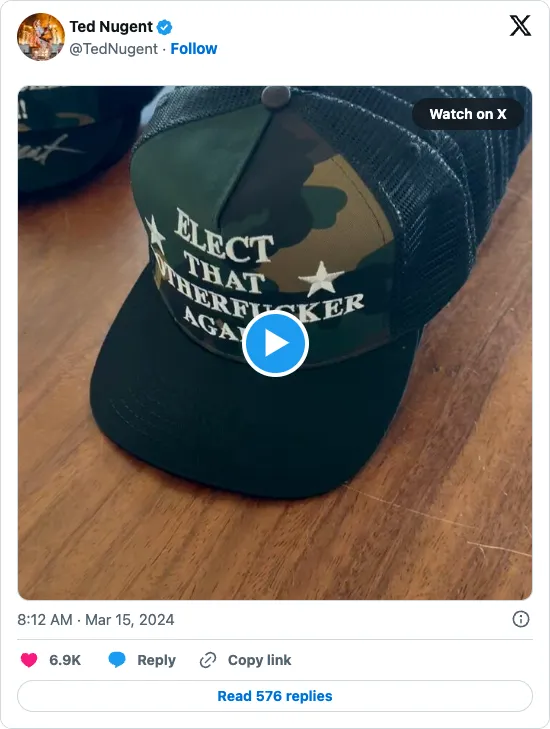Click the Copy link text
550x729 pixels.
[x=259, y=660]
